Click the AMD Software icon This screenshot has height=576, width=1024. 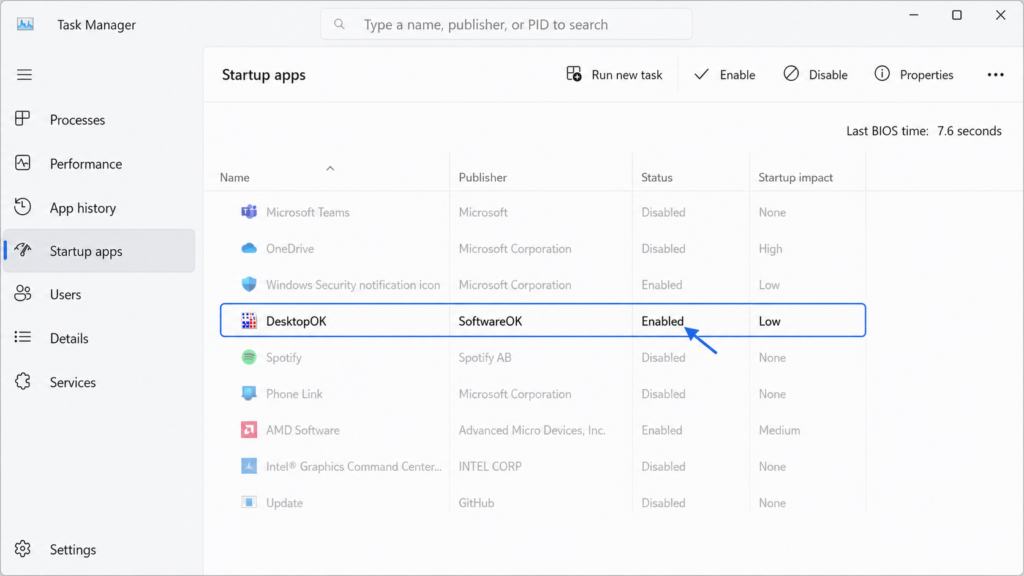pos(249,430)
